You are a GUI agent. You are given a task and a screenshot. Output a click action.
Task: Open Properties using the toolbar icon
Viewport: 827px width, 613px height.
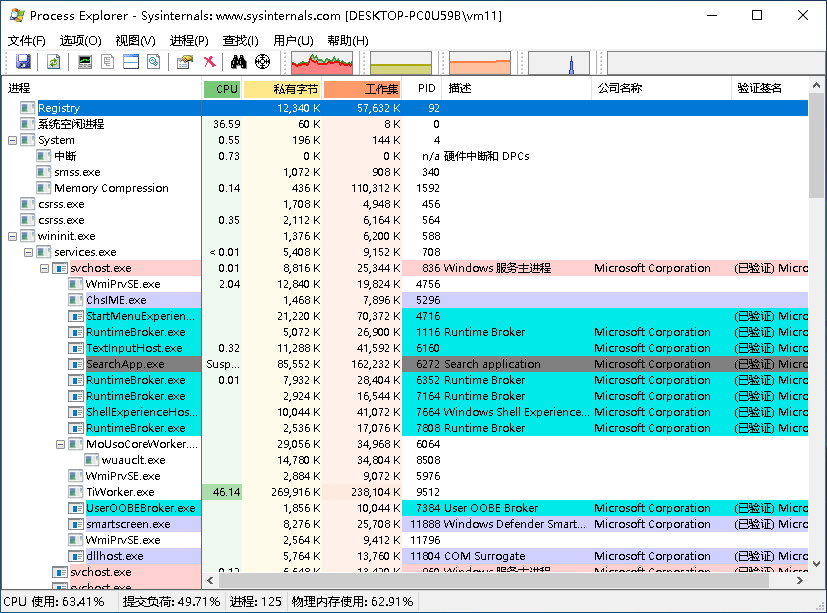pos(184,62)
